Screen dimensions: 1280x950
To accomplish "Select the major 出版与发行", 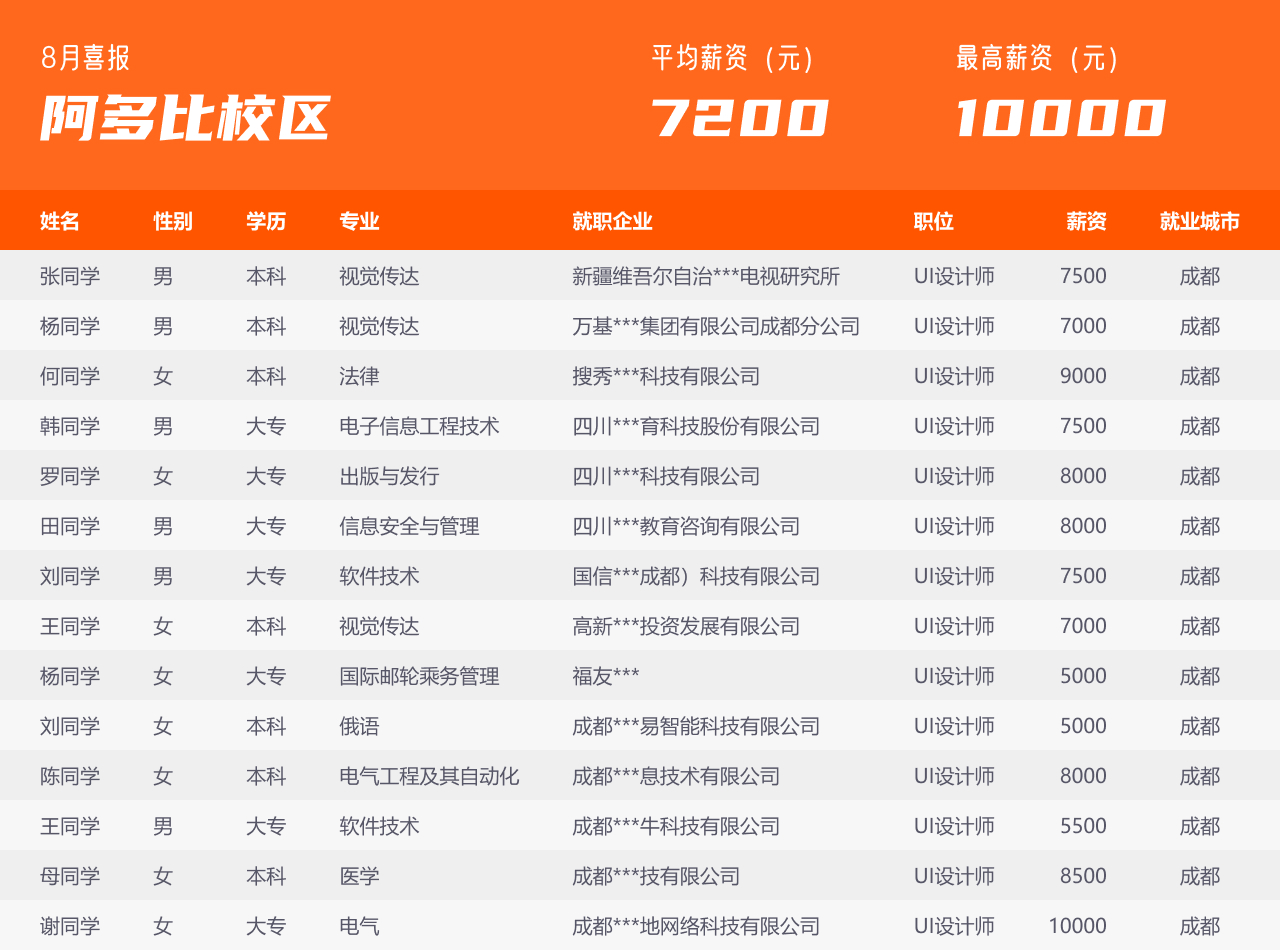I will [x=389, y=476].
